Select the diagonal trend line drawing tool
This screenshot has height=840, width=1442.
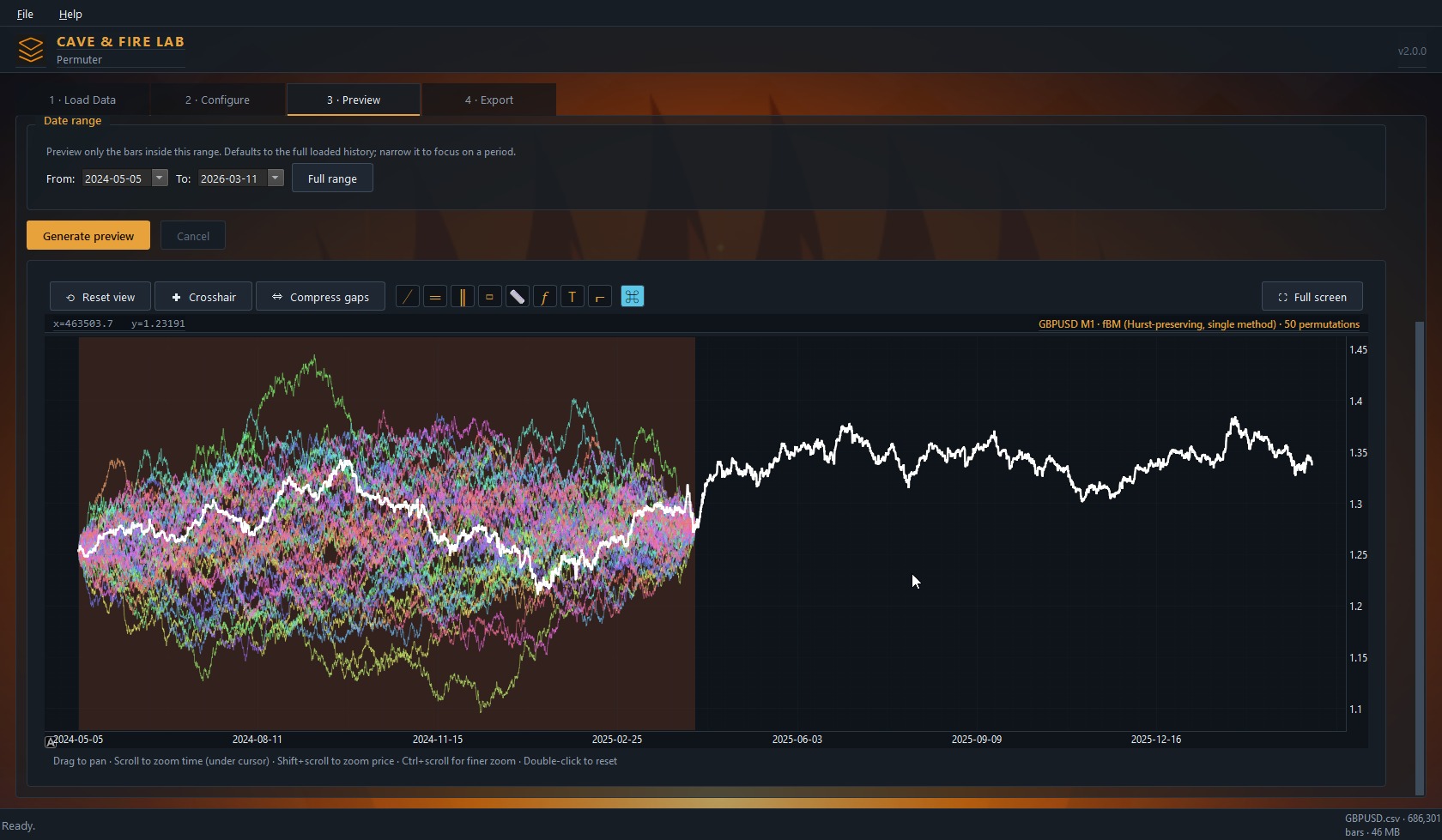tap(408, 297)
